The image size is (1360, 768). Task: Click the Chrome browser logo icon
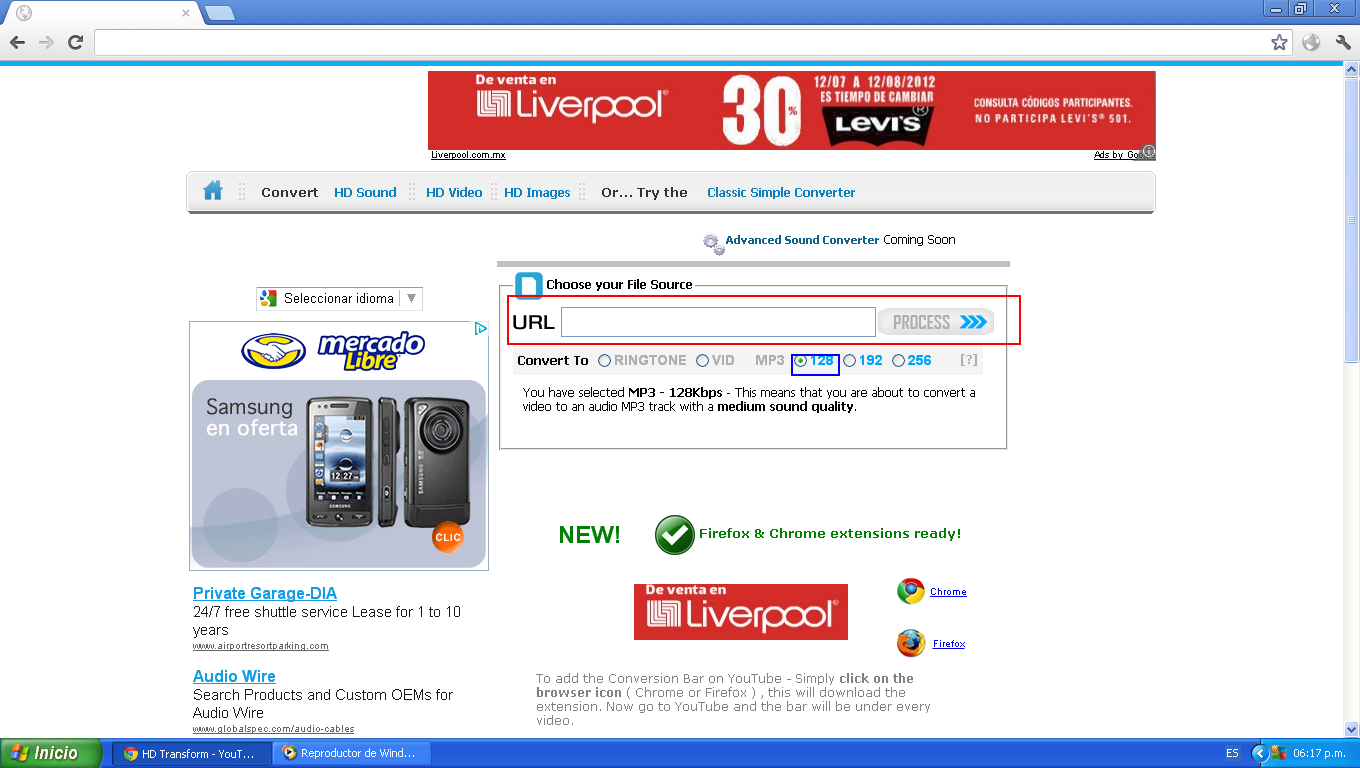(x=910, y=591)
